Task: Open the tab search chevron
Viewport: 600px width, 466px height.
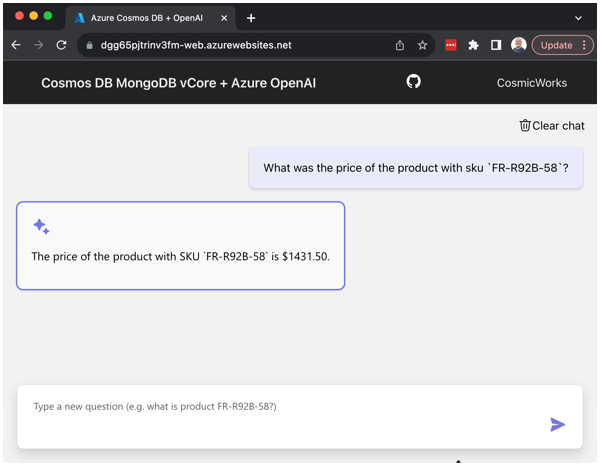Action: pyautogui.click(x=578, y=18)
